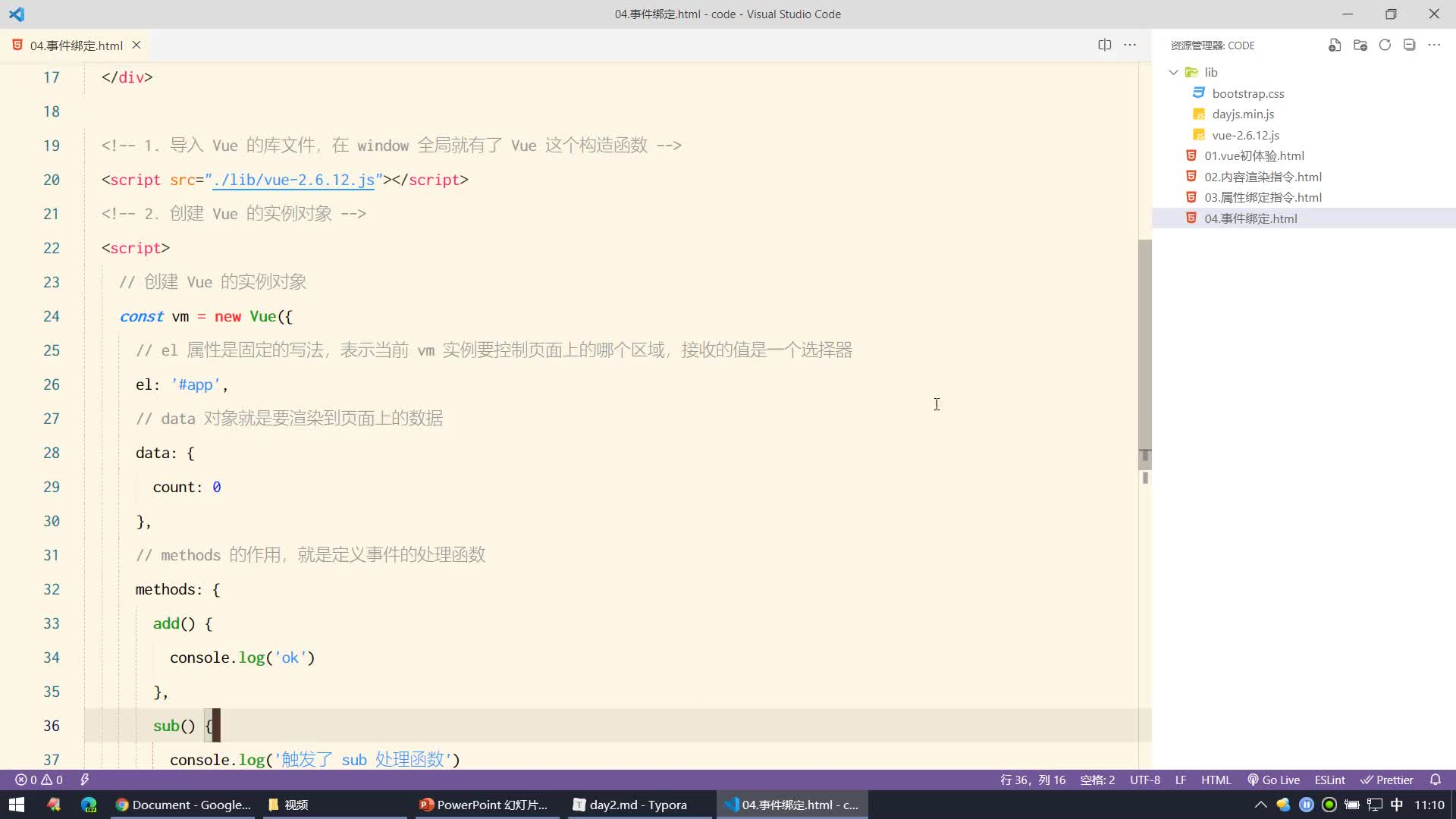The image size is (1456, 819).
Task: Switch to Document - Google Chrome window
Action: (183, 805)
